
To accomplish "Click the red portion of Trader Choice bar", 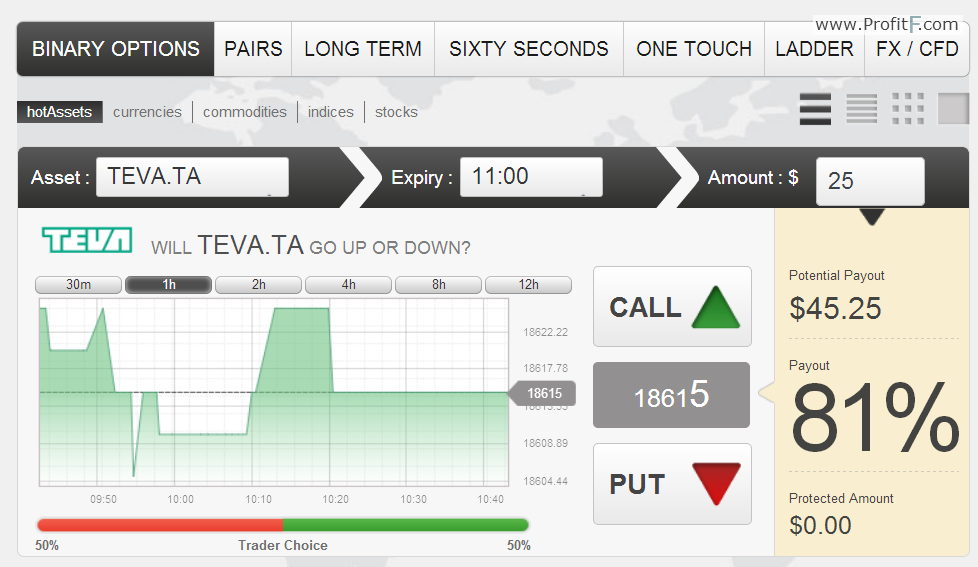I will pyautogui.click(x=160, y=525).
